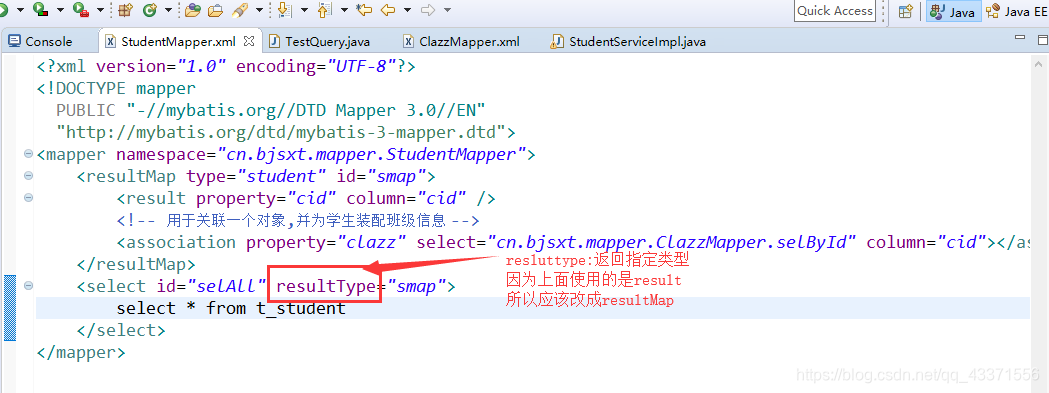Image resolution: width=1049 pixels, height=393 pixels.
Task: Click the Previous Annotation icon
Action: [324, 9]
